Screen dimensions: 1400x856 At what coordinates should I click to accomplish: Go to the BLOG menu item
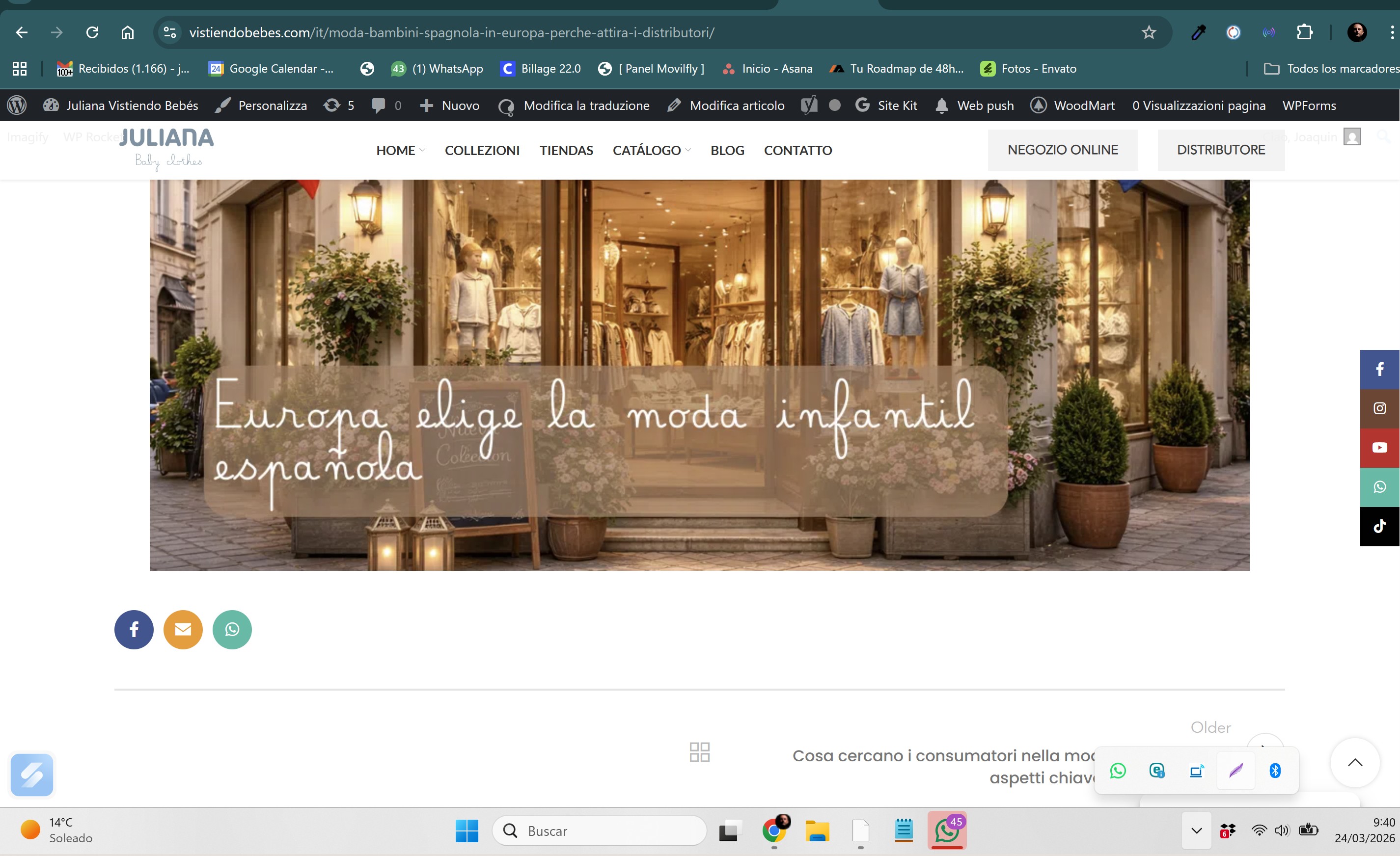(727, 151)
